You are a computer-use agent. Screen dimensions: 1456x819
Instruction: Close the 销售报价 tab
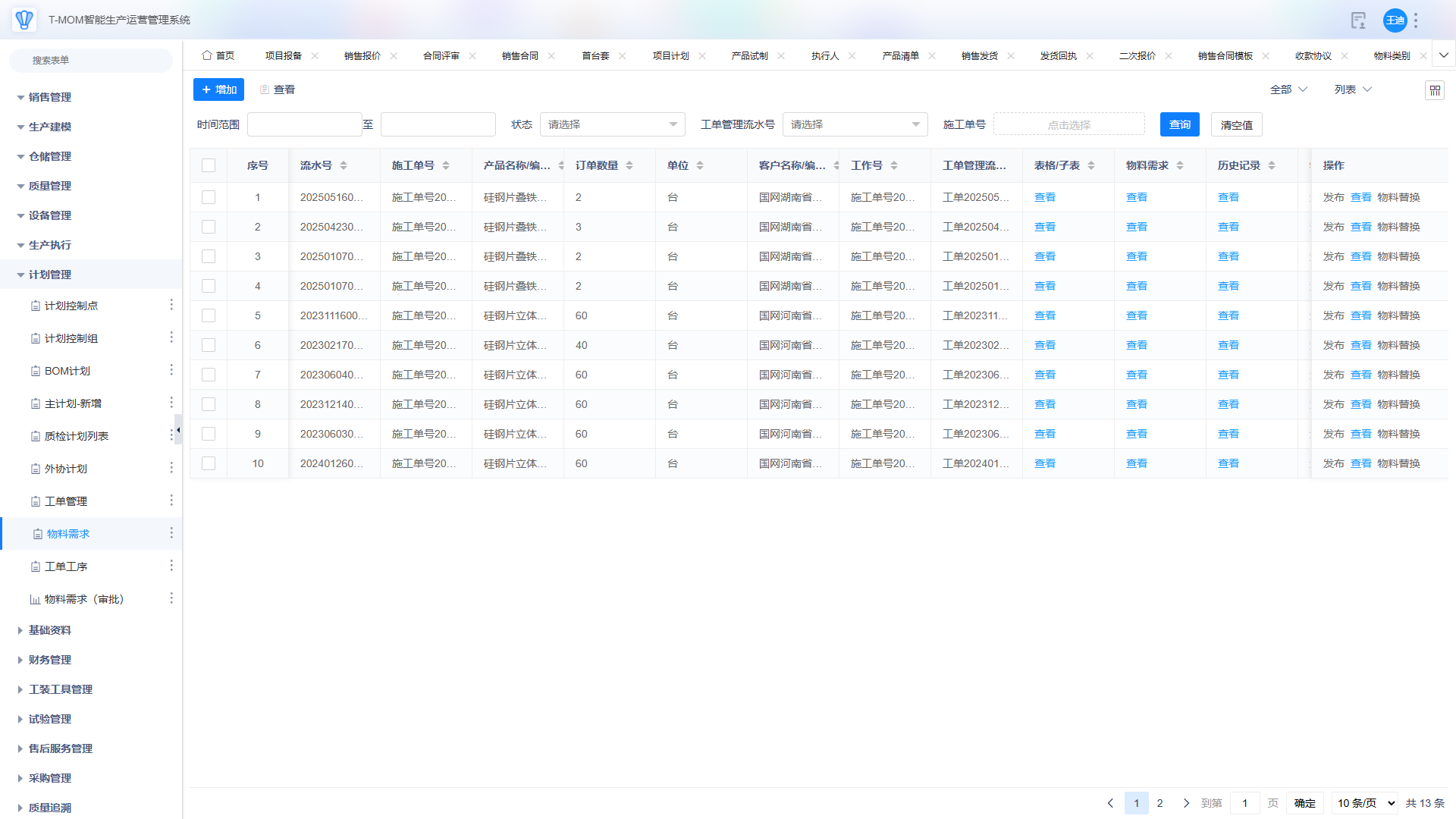click(x=394, y=56)
